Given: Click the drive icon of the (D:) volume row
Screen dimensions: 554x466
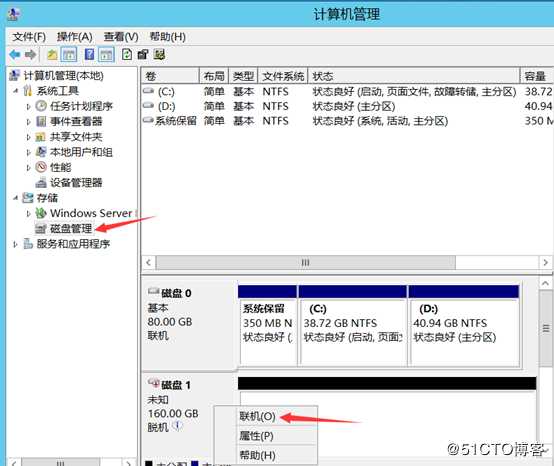Looking at the screenshot, I should (148, 105).
